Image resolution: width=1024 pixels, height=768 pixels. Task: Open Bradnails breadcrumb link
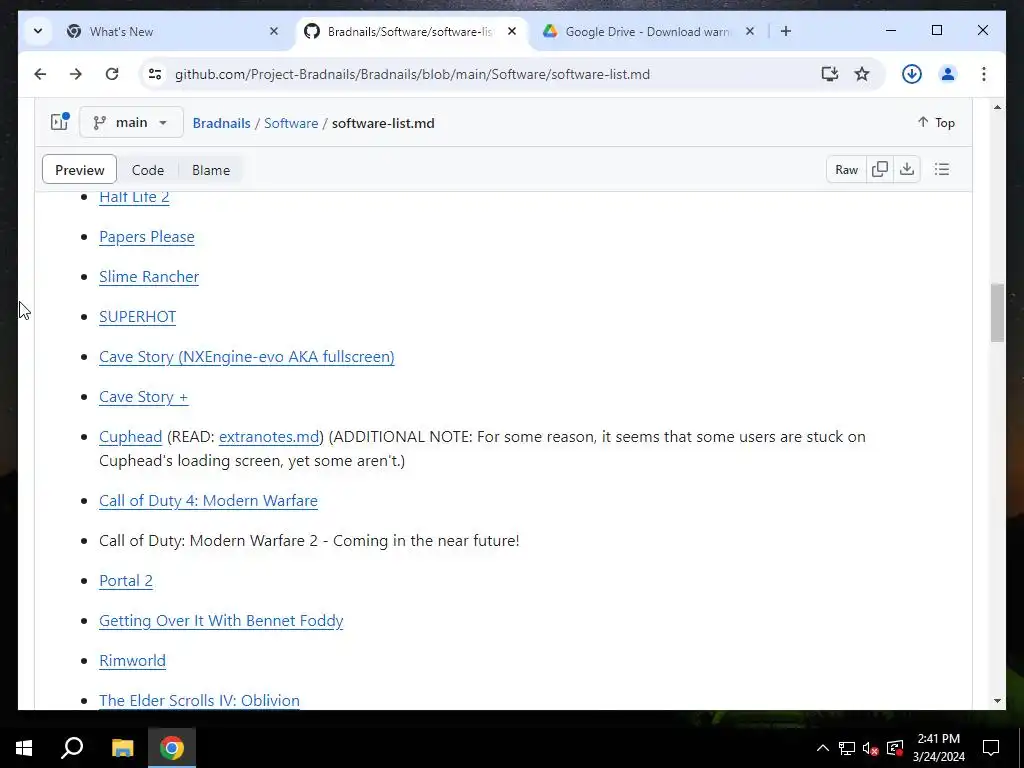point(221,123)
